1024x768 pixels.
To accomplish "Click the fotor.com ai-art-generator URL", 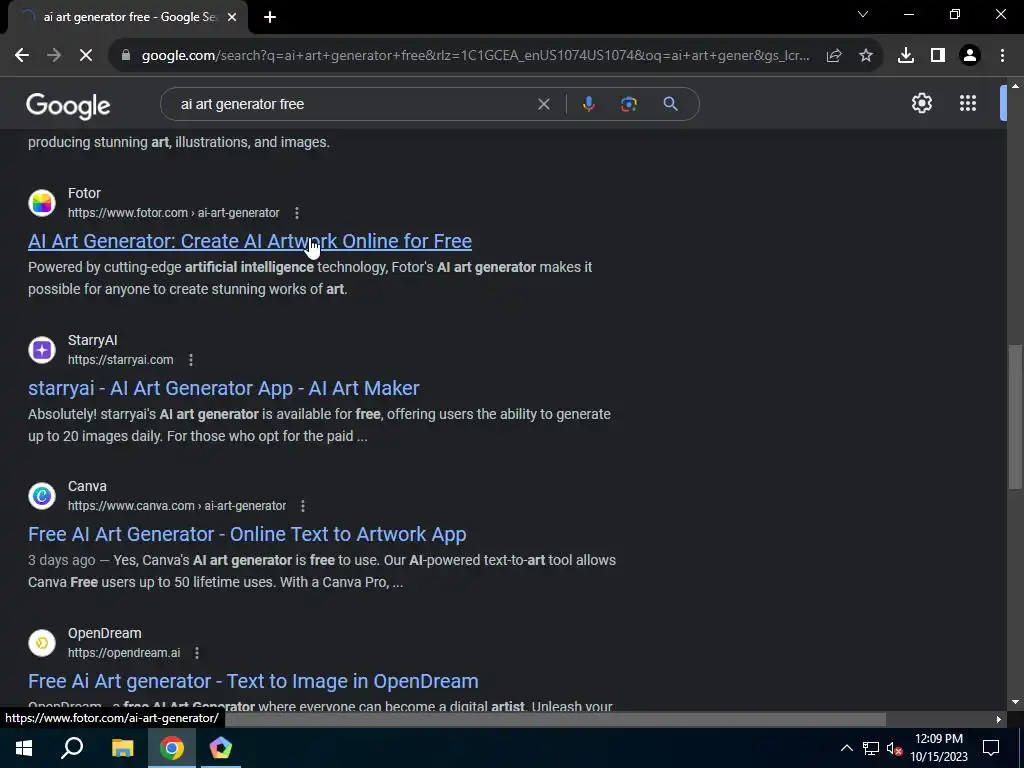I will [x=173, y=213].
